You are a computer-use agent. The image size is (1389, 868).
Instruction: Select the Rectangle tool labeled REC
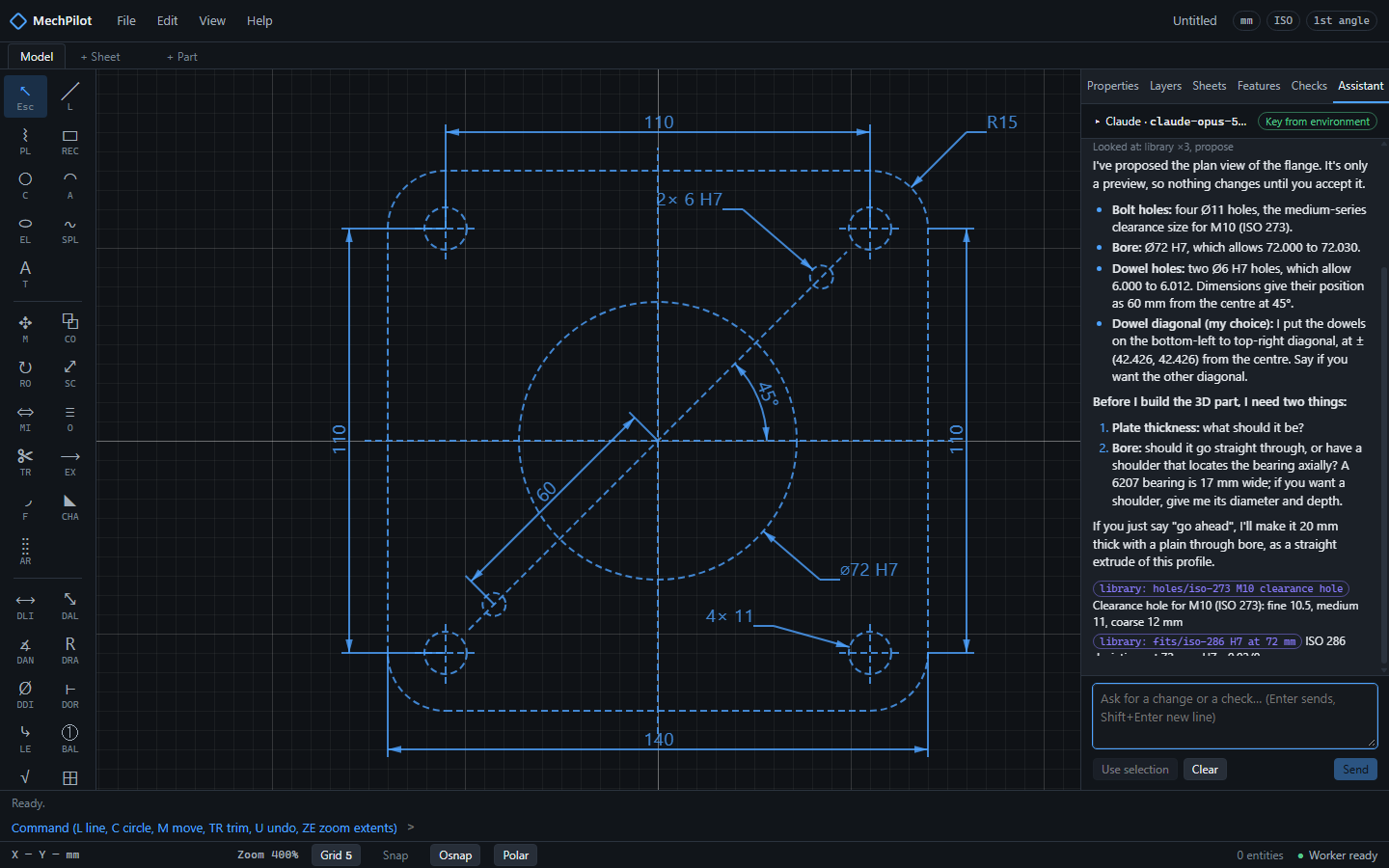(70, 141)
